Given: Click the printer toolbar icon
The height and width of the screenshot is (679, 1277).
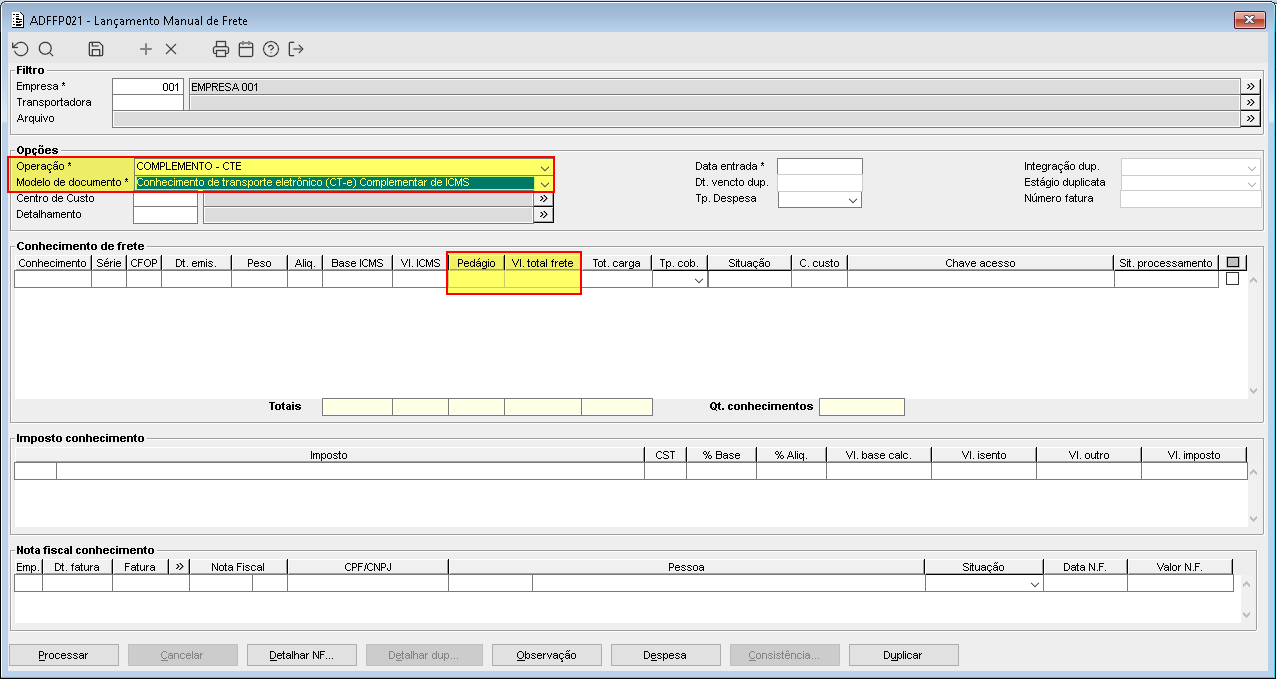Looking at the screenshot, I should (221, 49).
